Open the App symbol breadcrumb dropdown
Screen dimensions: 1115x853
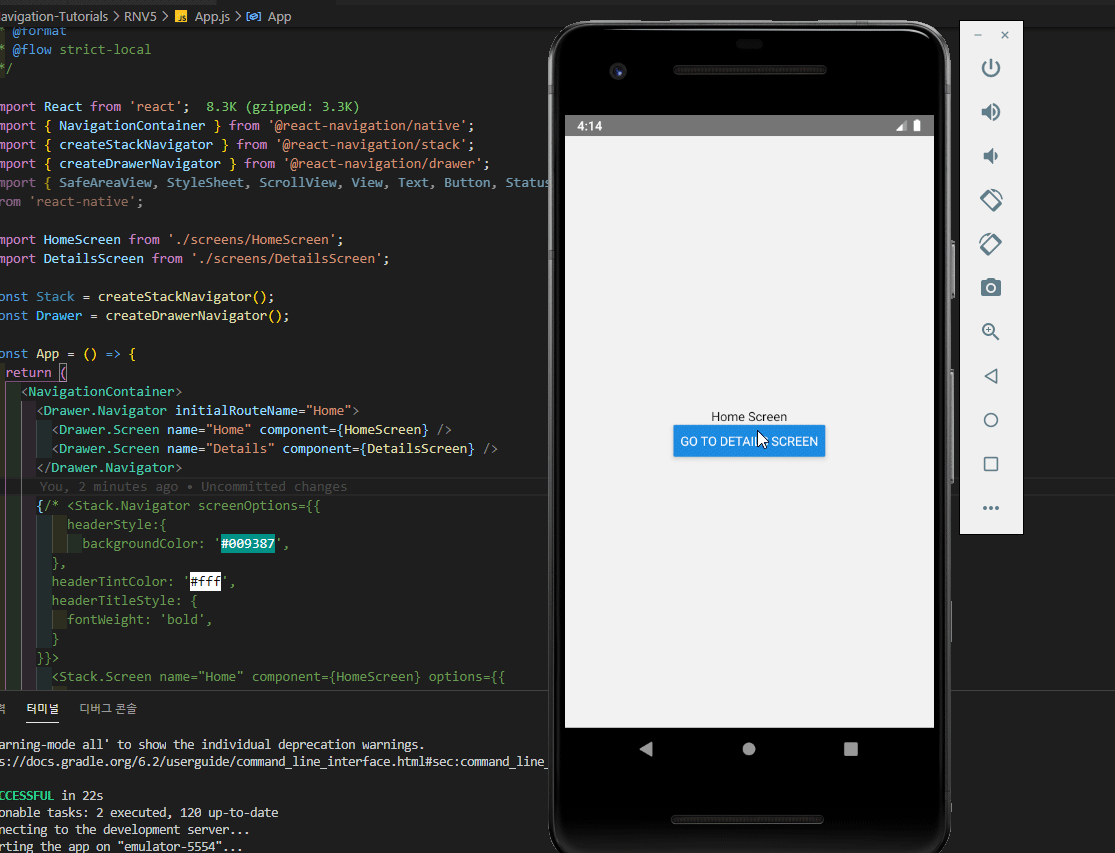[278, 16]
